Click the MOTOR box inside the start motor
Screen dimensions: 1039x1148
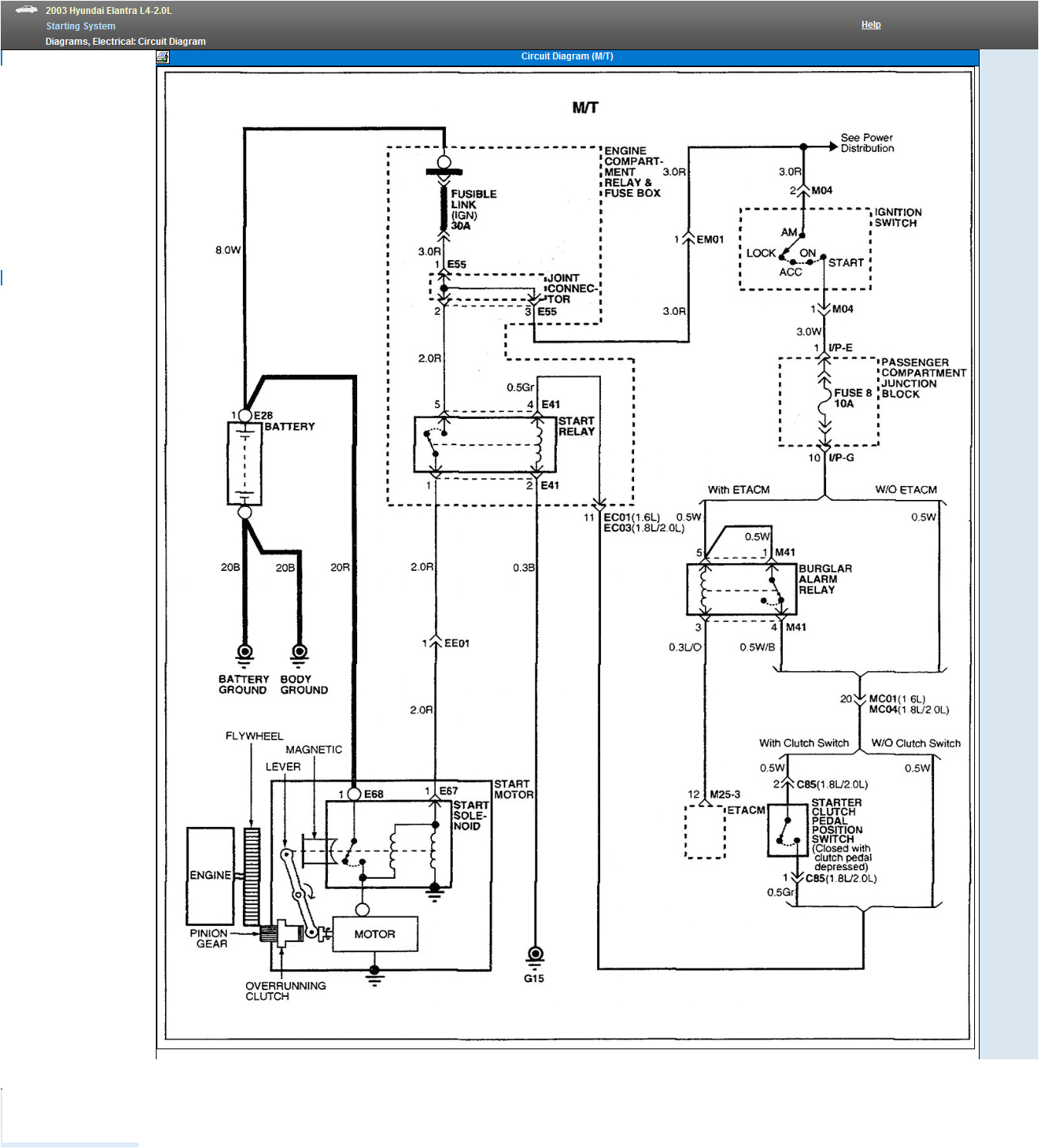[x=375, y=934]
